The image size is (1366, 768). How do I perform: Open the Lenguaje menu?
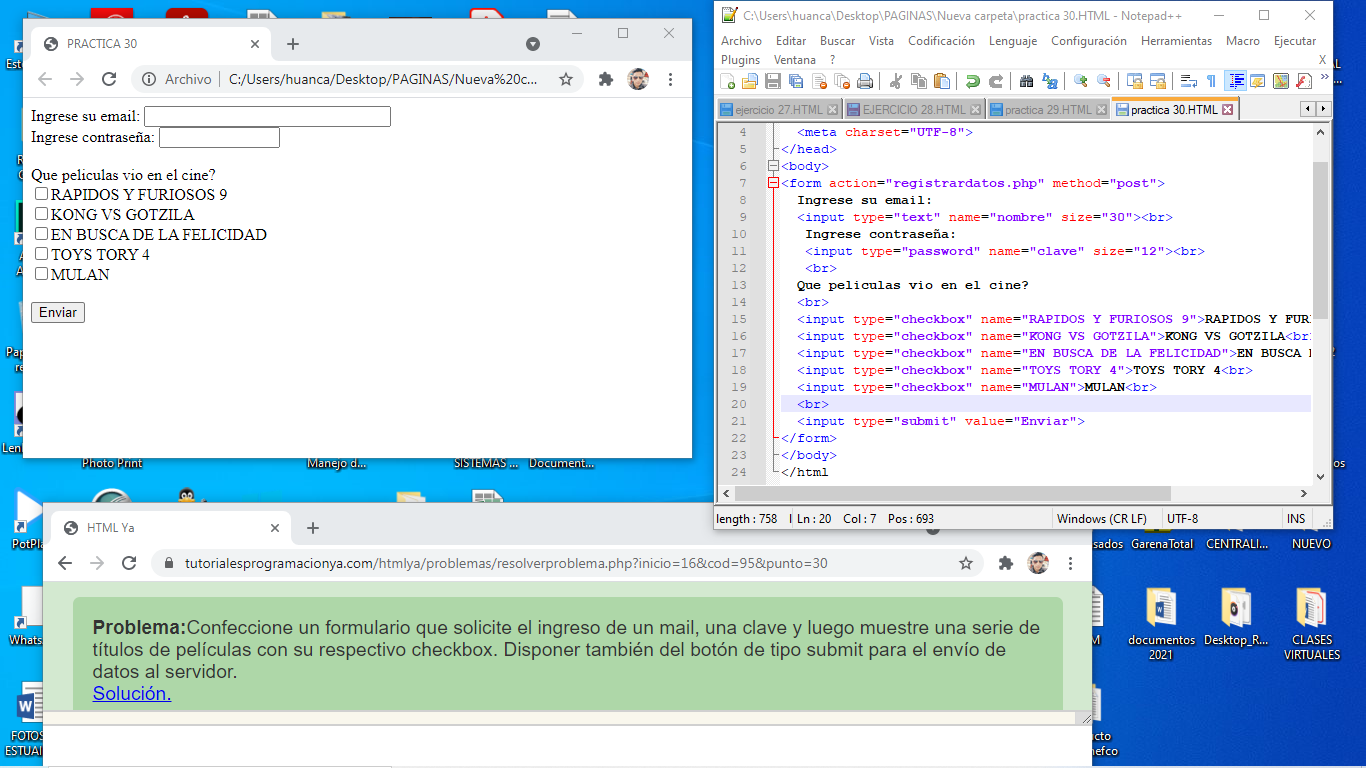coord(1013,41)
